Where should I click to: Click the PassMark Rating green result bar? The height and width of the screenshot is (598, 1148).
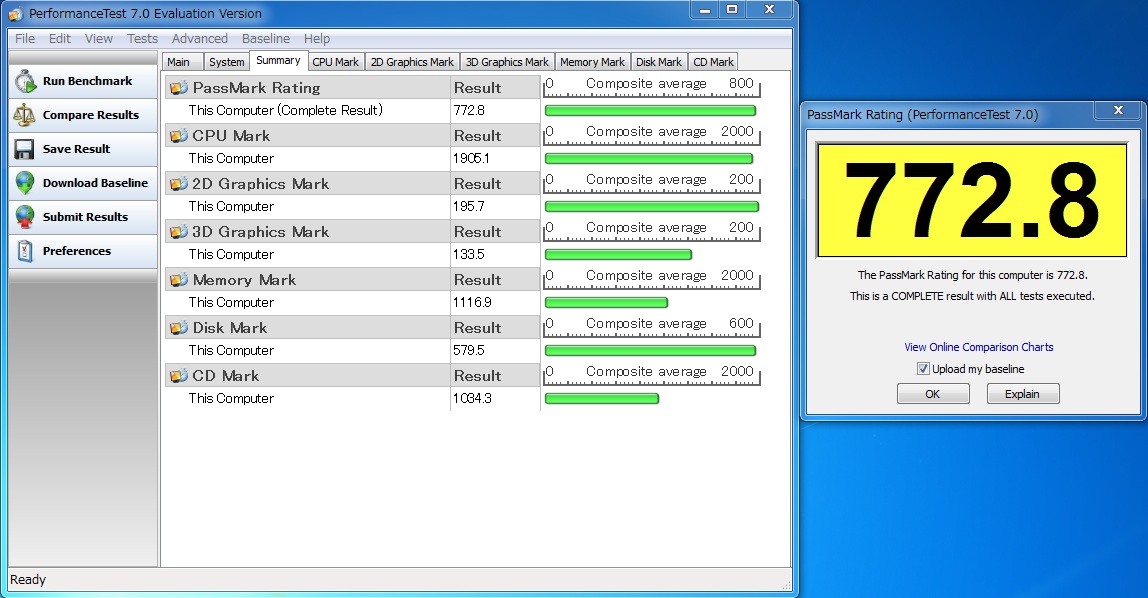point(650,111)
